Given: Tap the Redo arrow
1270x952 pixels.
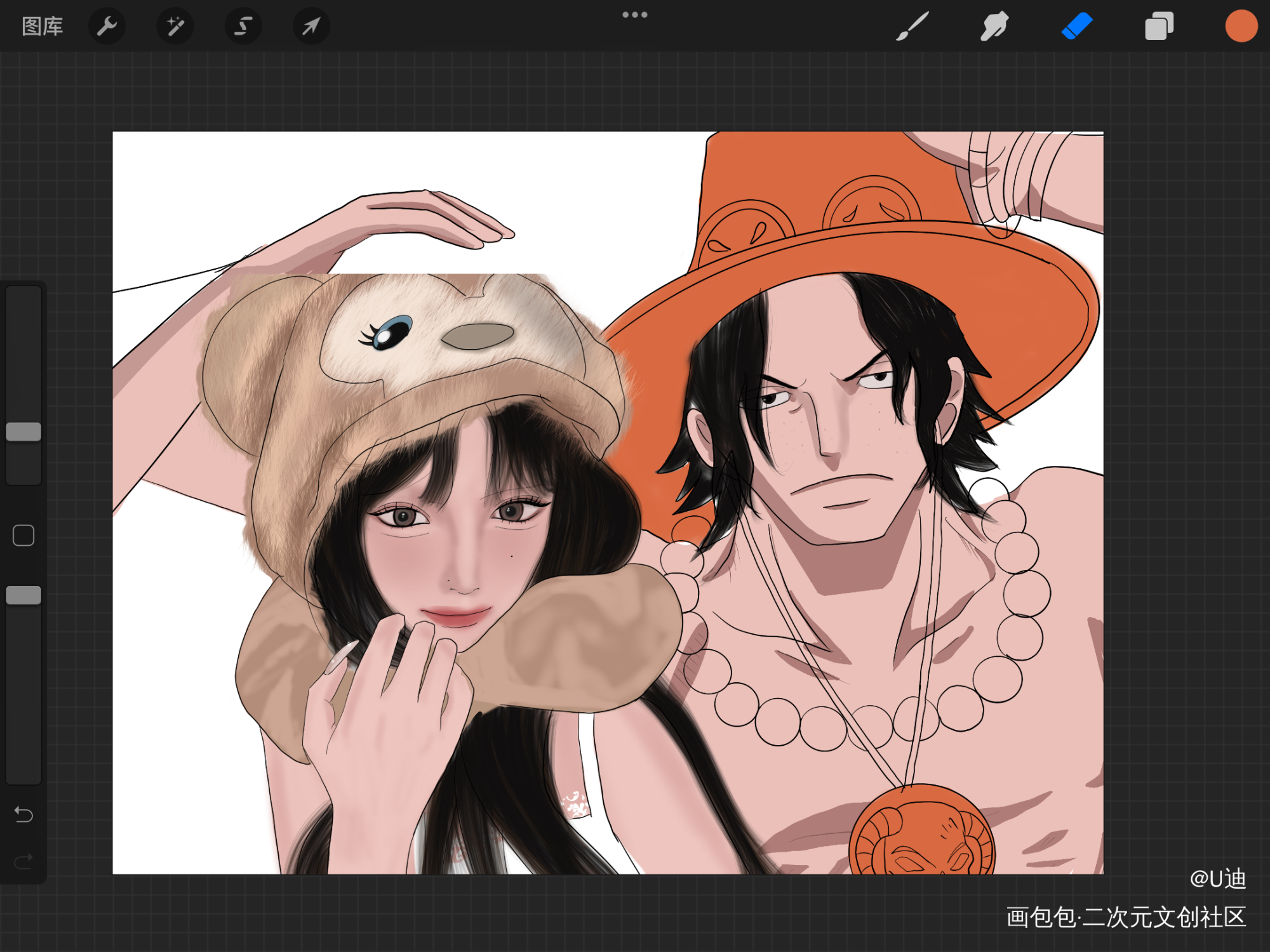Looking at the screenshot, I should [x=23, y=861].
